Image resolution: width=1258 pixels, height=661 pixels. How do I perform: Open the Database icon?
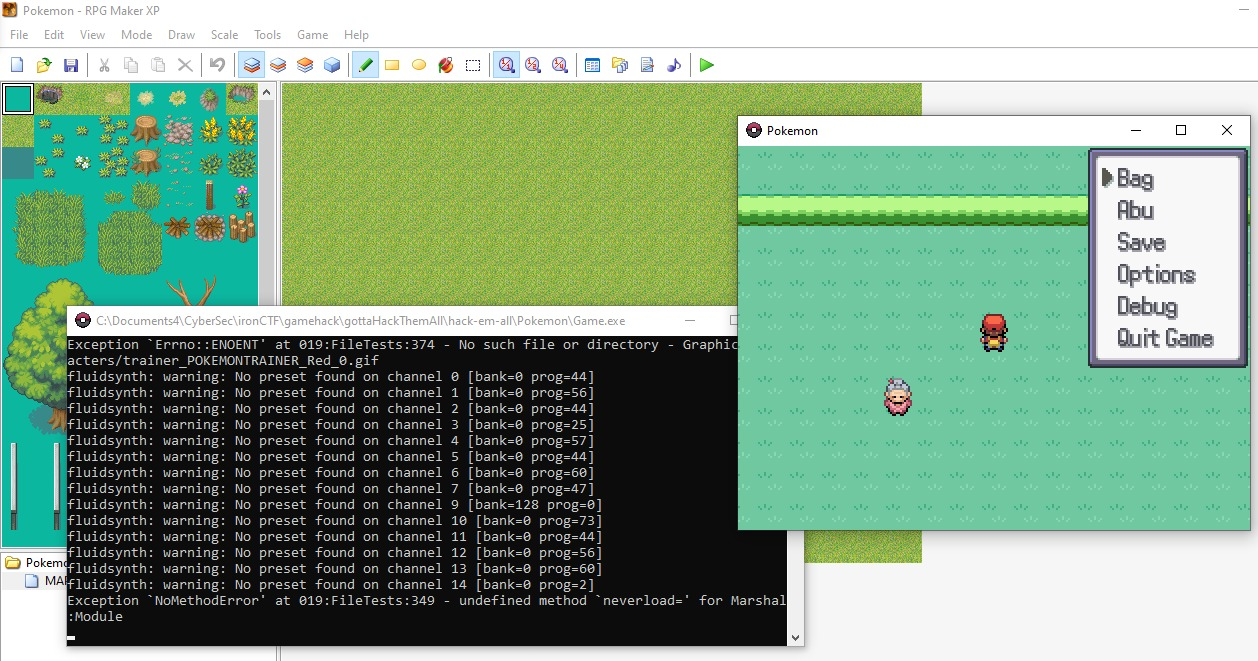[x=592, y=65]
